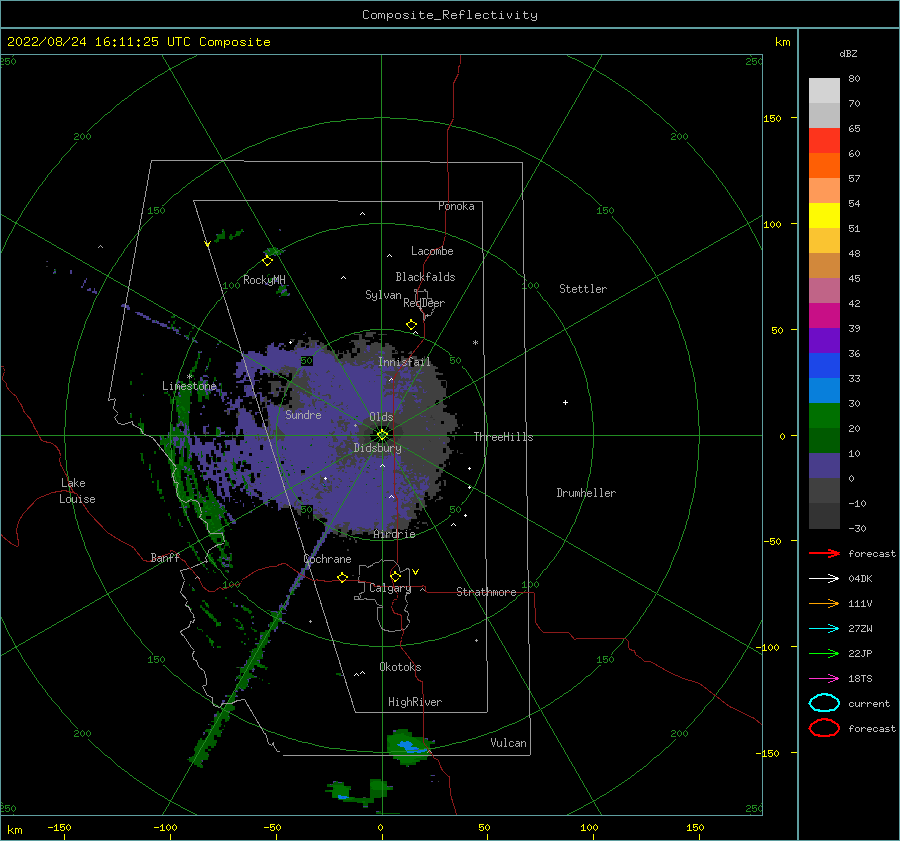Select the cyan 27ZW arrow icon
The height and width of the screenshot is (841, 900).
[x=824, y=629]
